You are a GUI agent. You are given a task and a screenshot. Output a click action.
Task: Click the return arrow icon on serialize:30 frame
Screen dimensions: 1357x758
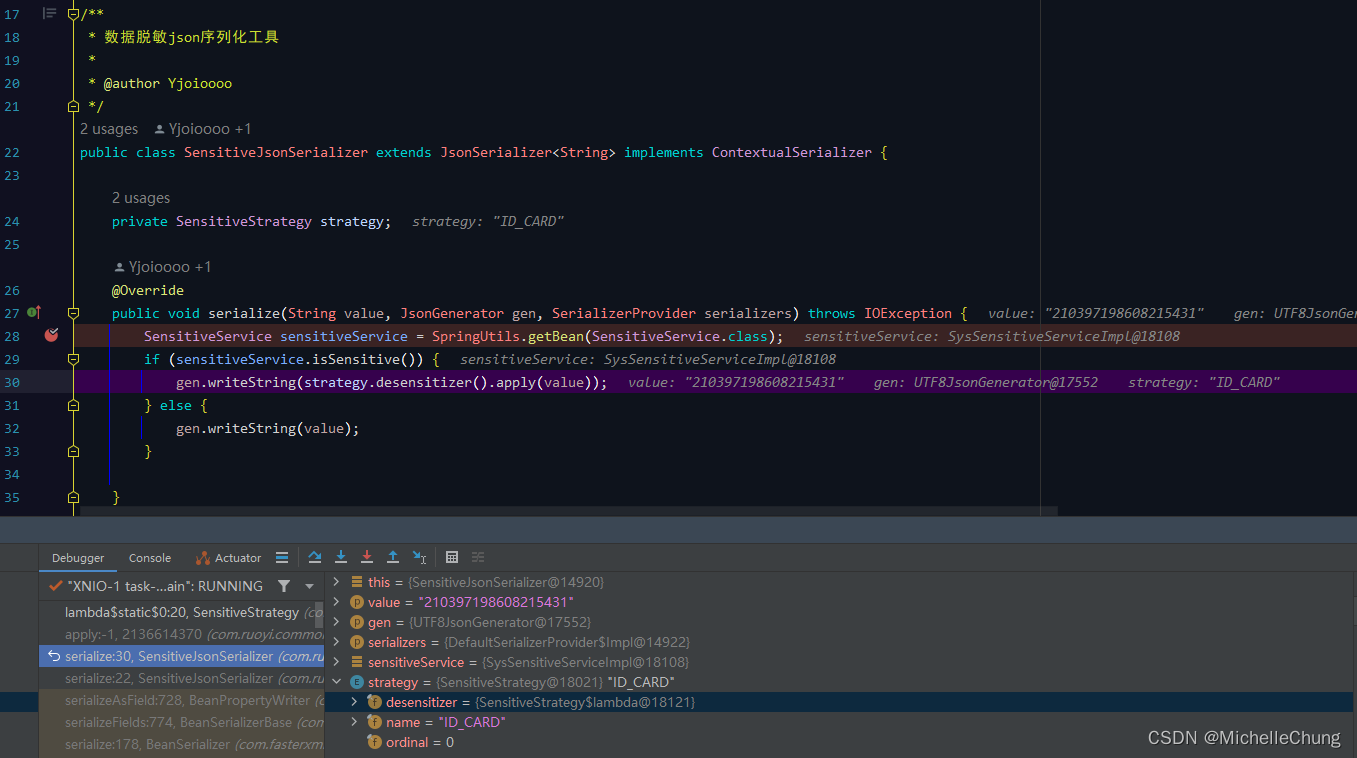pos(55,656)
